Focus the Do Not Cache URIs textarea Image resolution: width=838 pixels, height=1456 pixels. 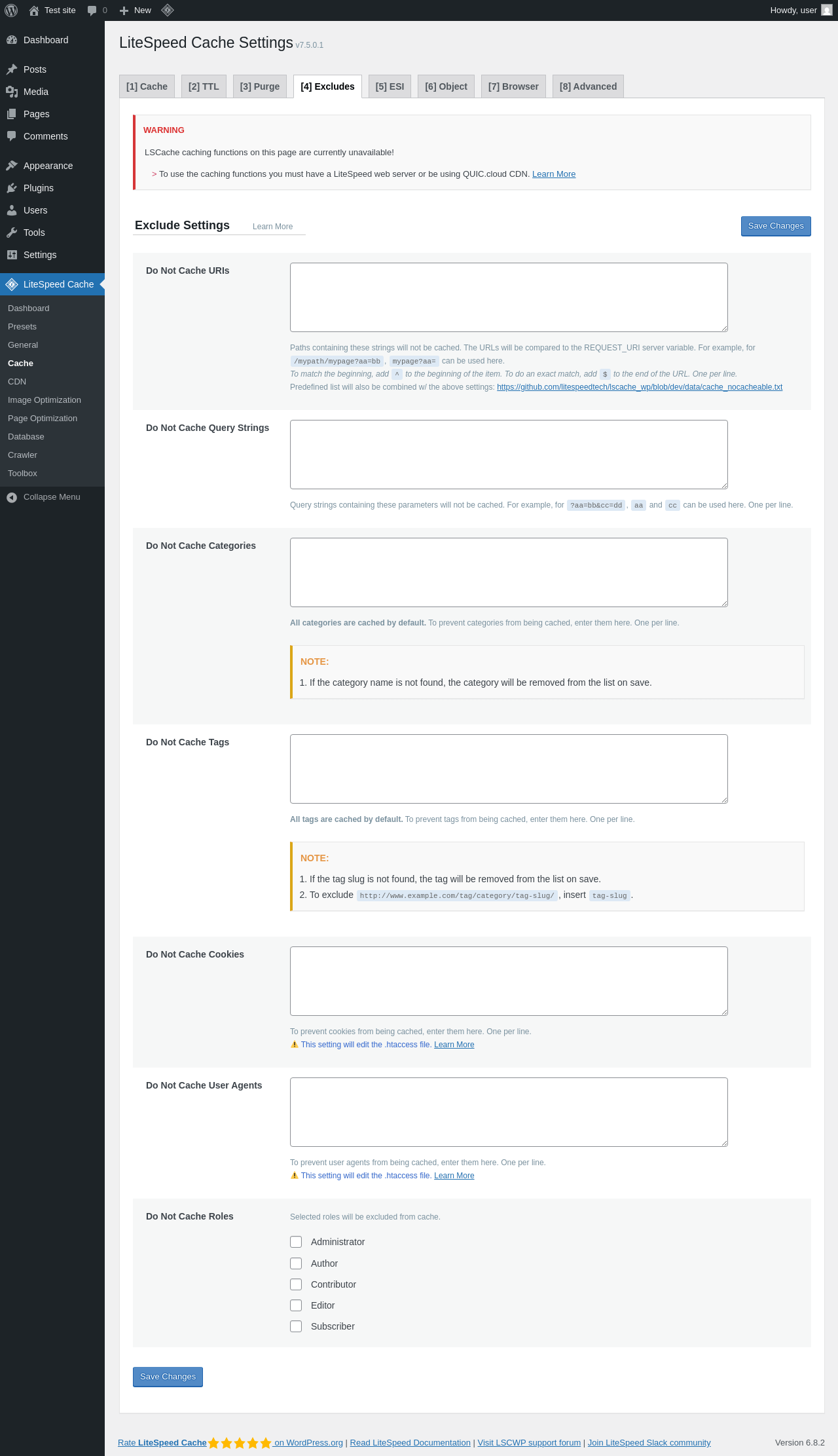[509, 297]
